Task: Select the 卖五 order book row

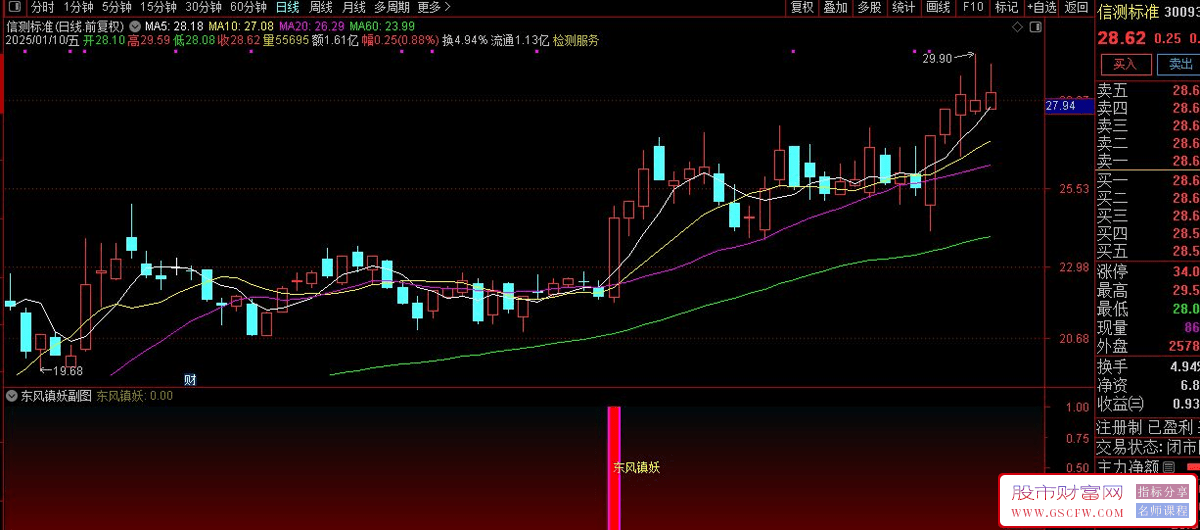Action: point(1148,90)
